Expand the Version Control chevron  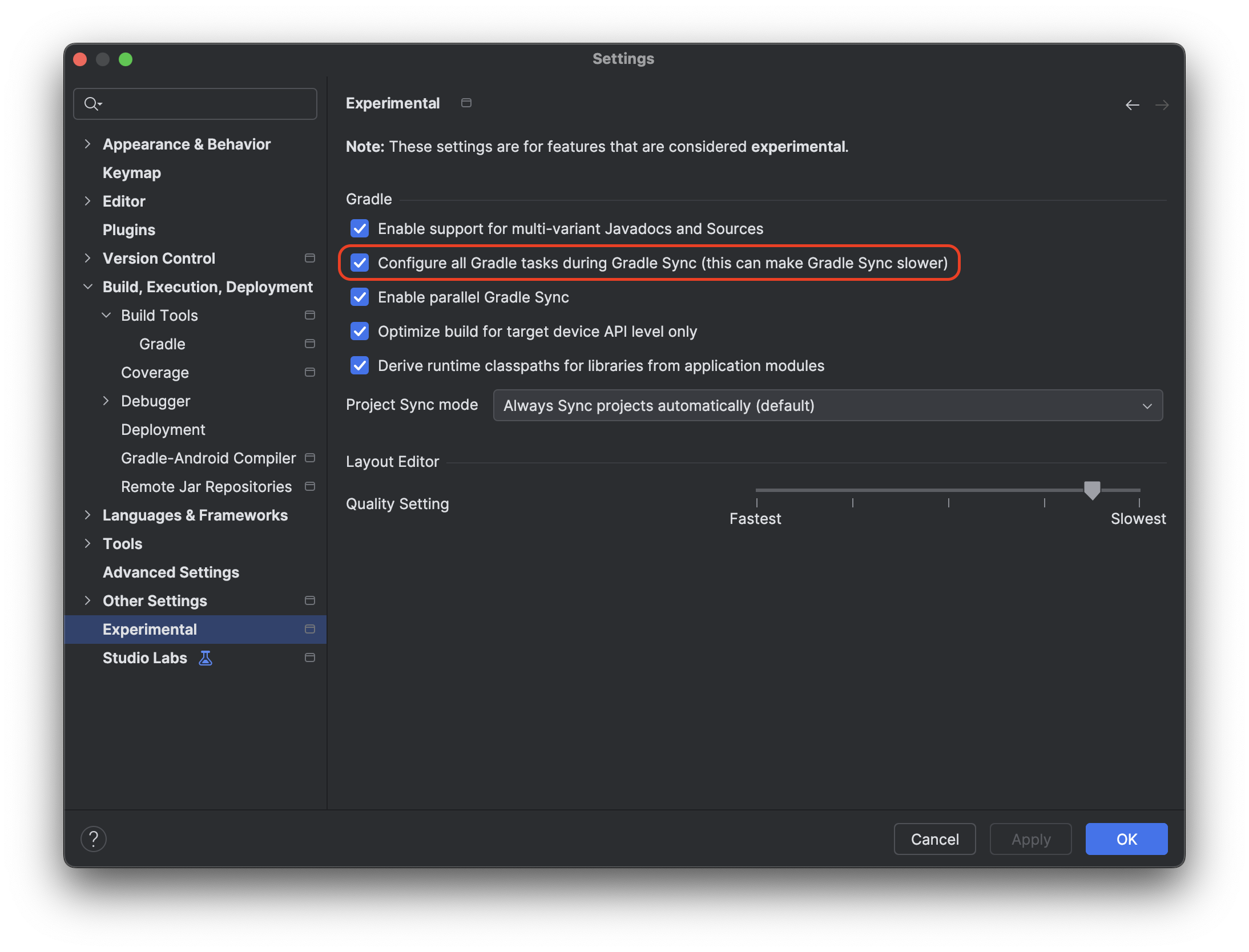[x=87, y=258]
